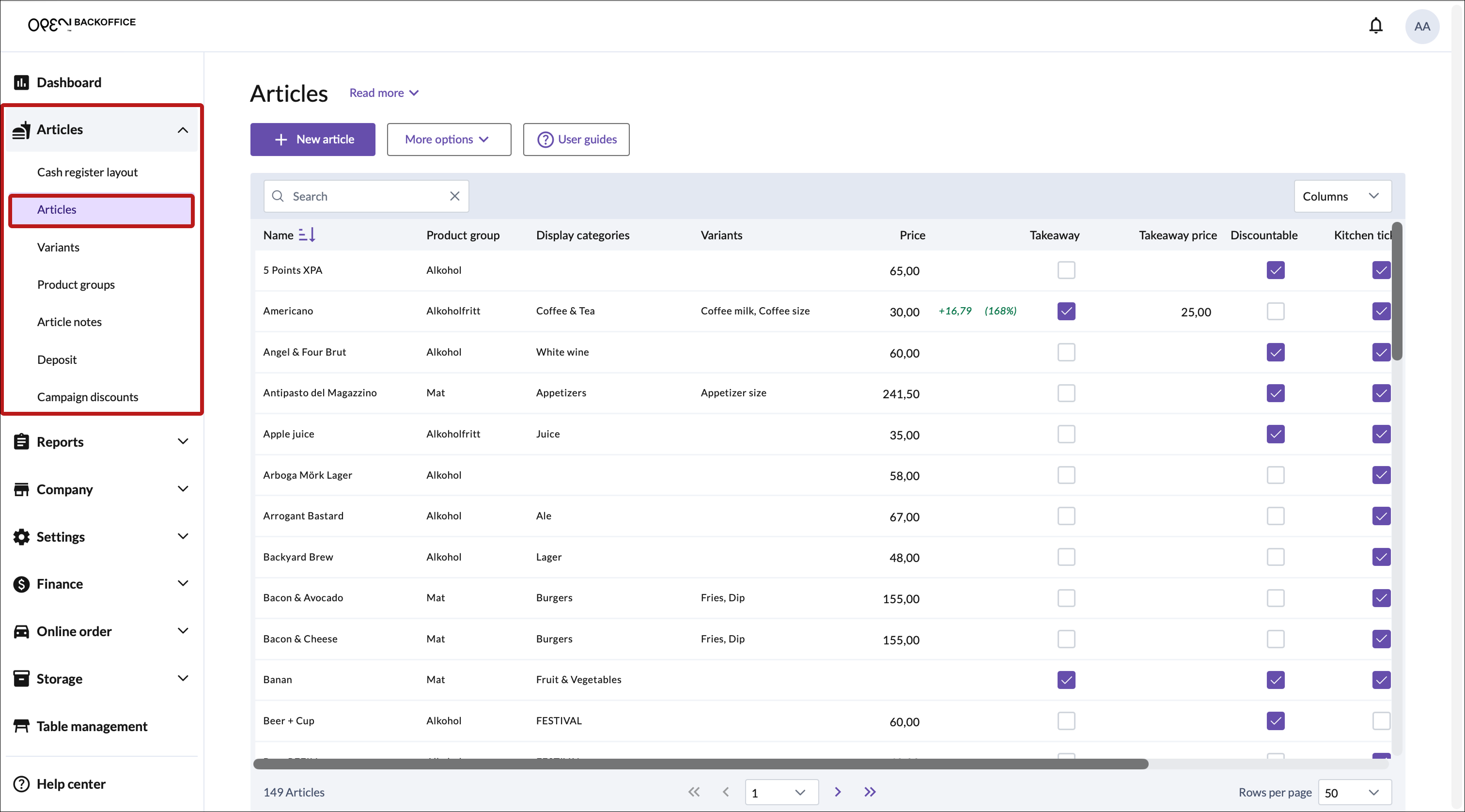
Task: Open the User guides button
Action: 576,140
